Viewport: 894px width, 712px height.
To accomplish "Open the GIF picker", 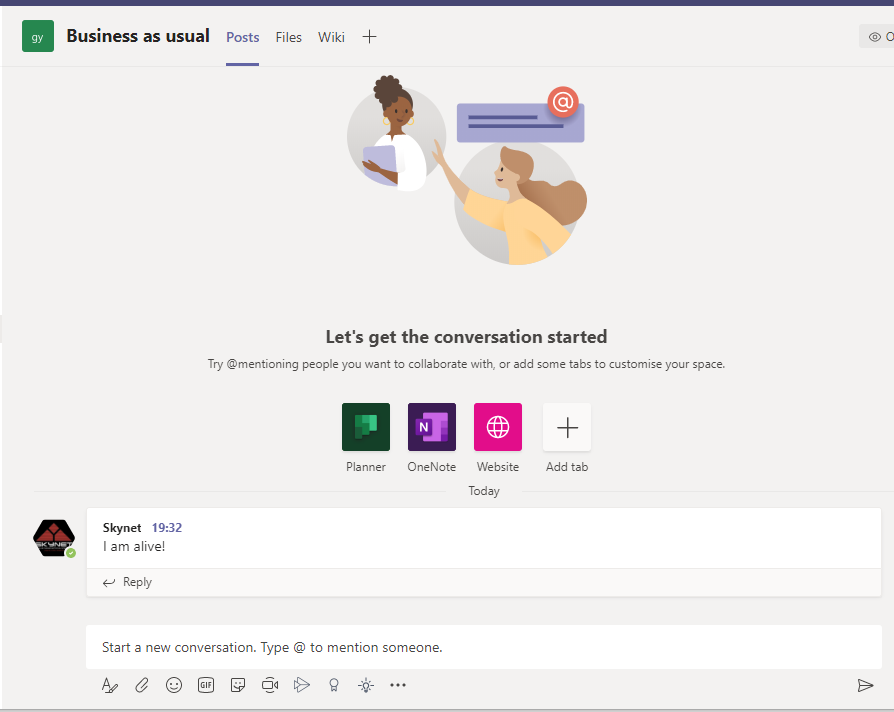I will pos(205,685).
